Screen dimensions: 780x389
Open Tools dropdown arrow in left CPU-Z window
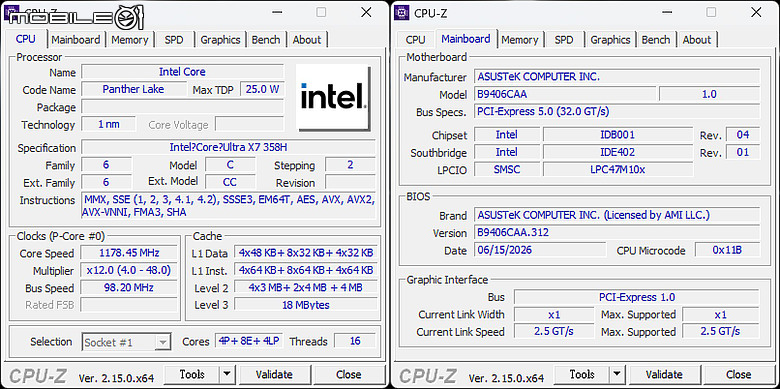(226, 374)
